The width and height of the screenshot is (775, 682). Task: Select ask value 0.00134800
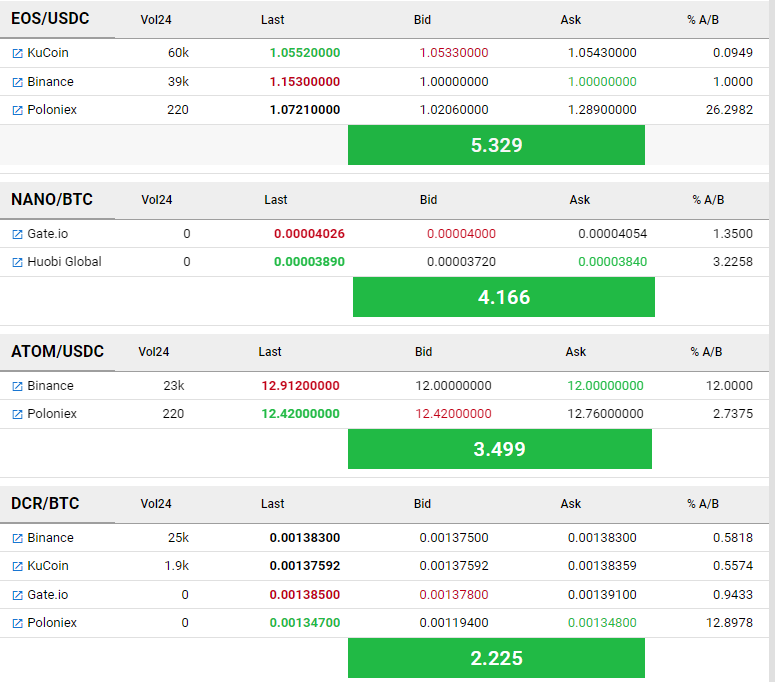coord(602,623)
